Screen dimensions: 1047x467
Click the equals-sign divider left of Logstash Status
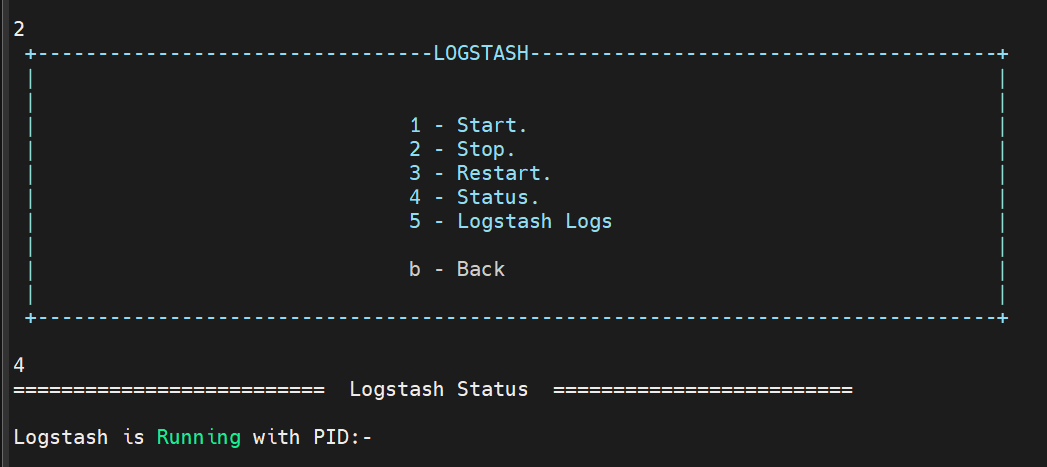[x=168, y=389]
